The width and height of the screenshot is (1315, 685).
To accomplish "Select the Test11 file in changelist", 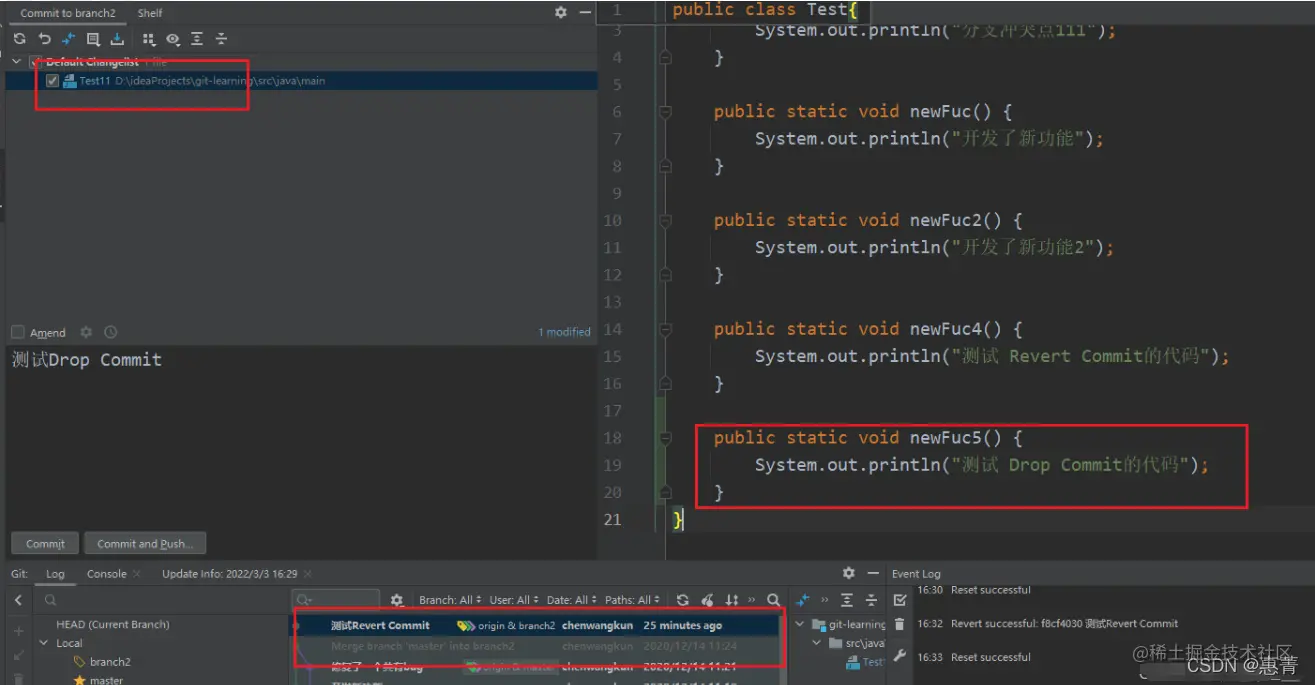I will coord(301,81).
